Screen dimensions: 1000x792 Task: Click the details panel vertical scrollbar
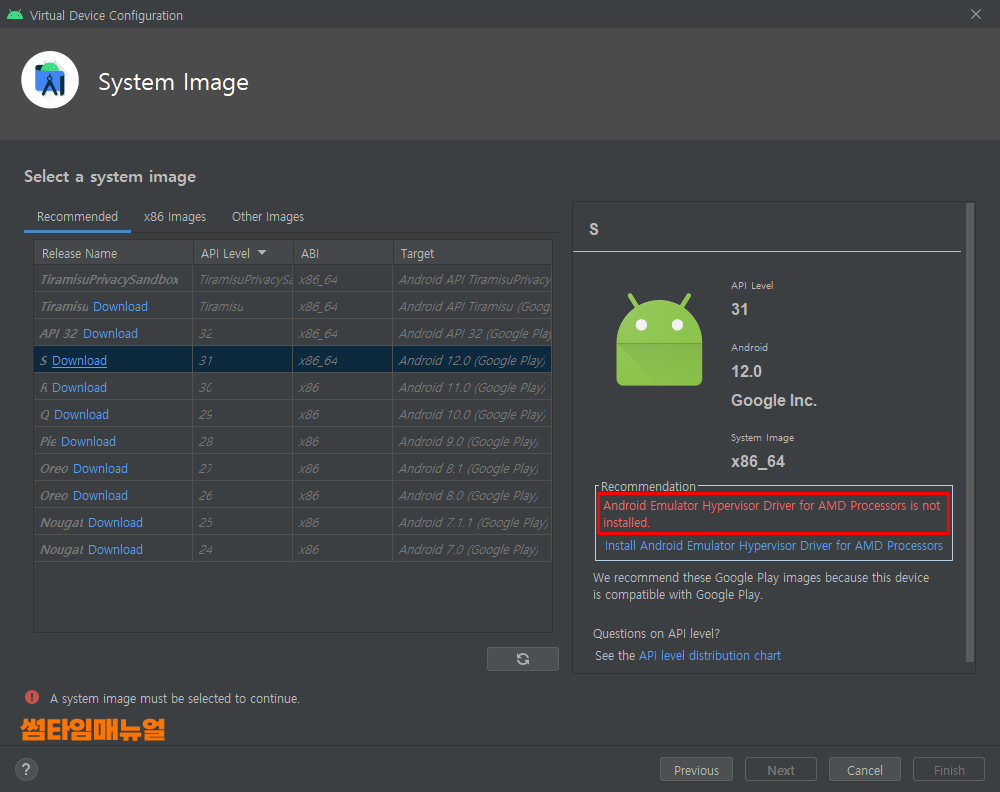click(970, 432)
